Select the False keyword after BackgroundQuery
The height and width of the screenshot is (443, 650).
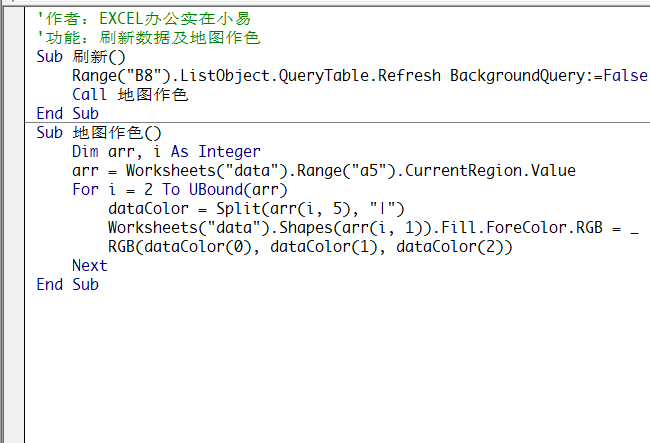(626, 76)
